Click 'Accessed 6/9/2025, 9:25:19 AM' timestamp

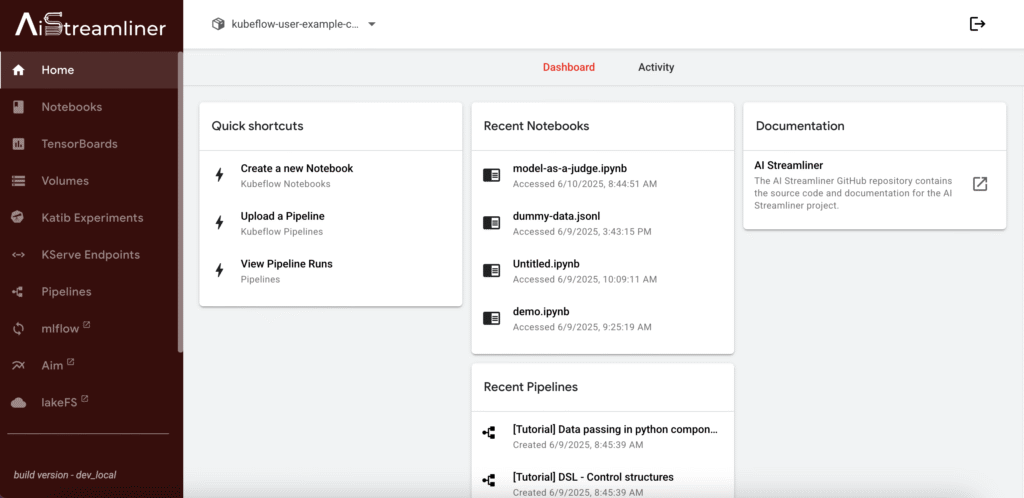pos(582,327)
